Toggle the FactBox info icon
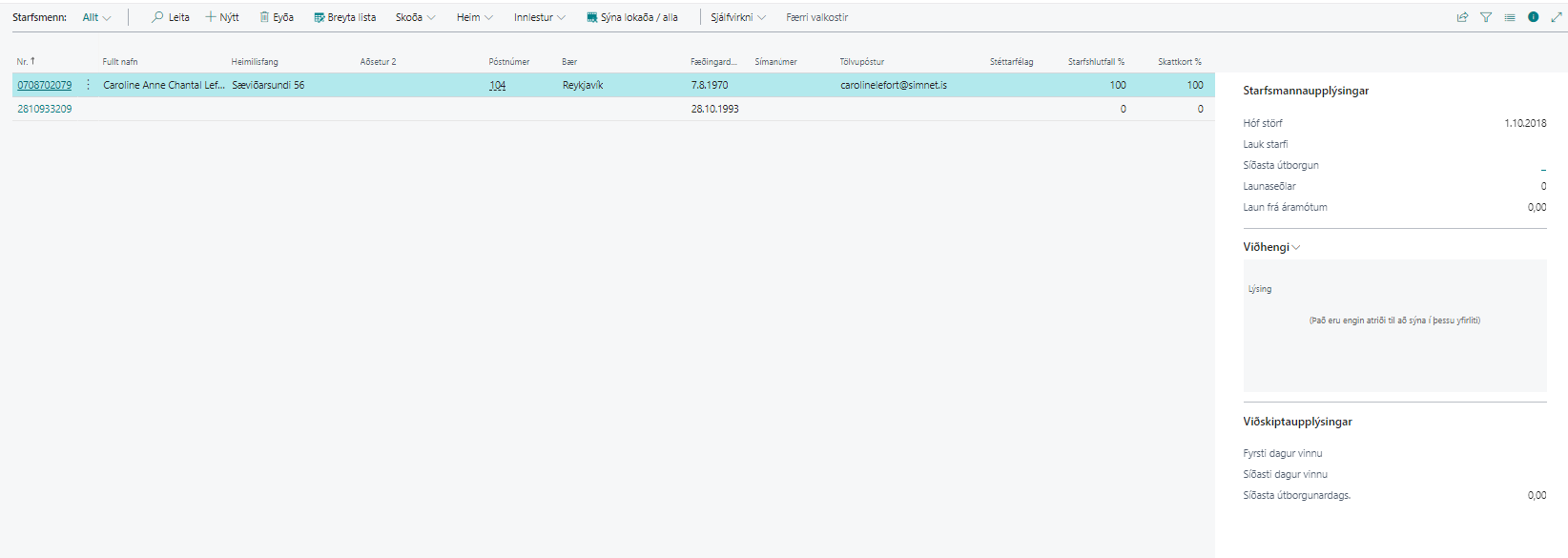1568x558 pixels. point(1534,17)
